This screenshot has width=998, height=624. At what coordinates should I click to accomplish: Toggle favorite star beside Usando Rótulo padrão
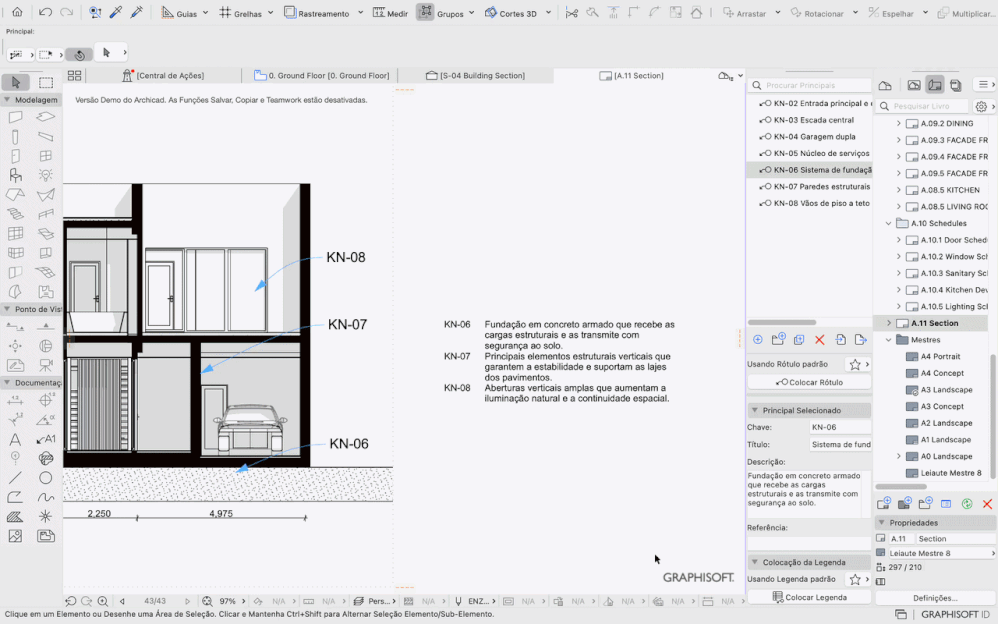(x=855, y=364)
